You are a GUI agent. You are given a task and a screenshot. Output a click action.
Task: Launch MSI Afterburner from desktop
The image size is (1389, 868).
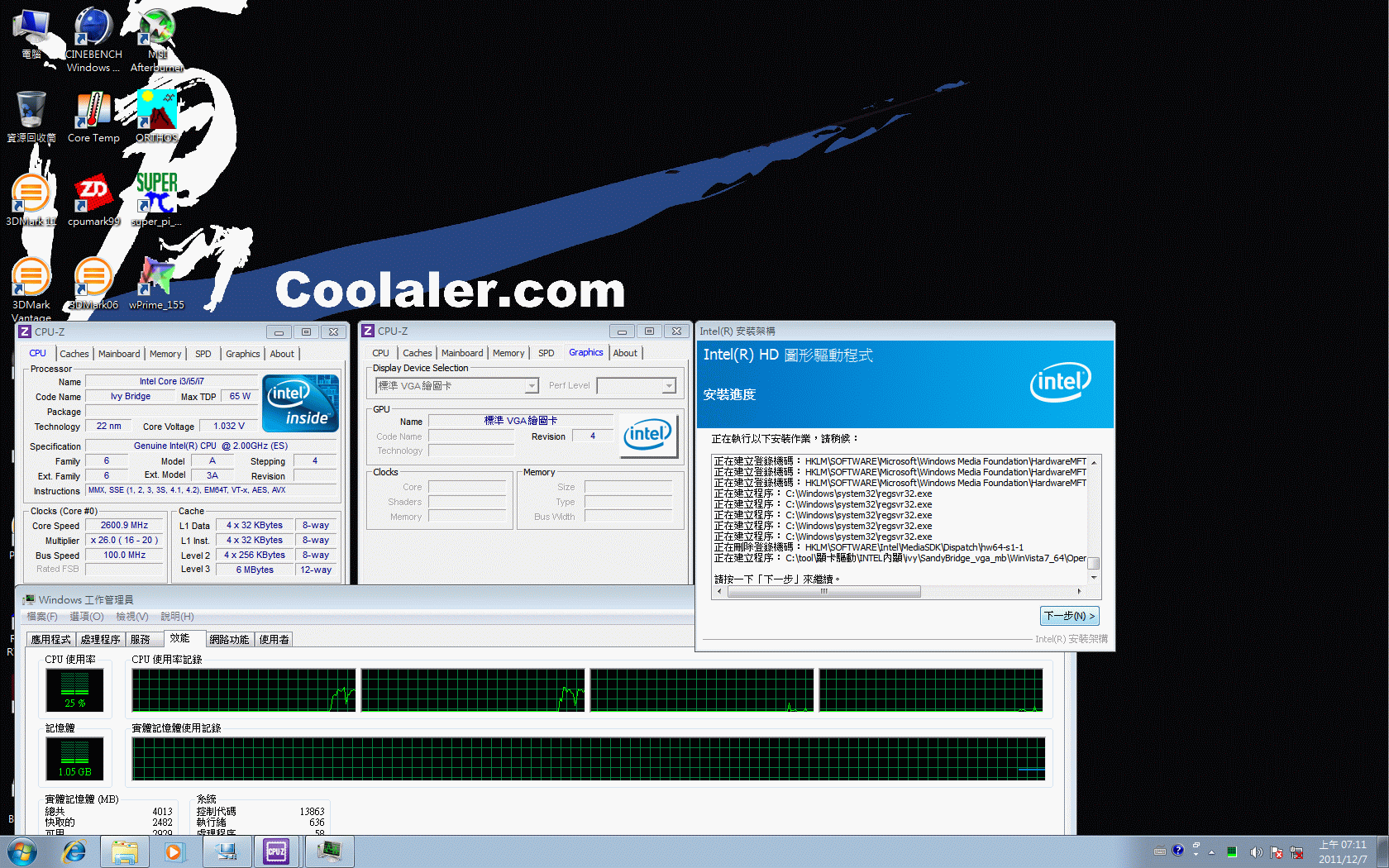click(157, 39)
